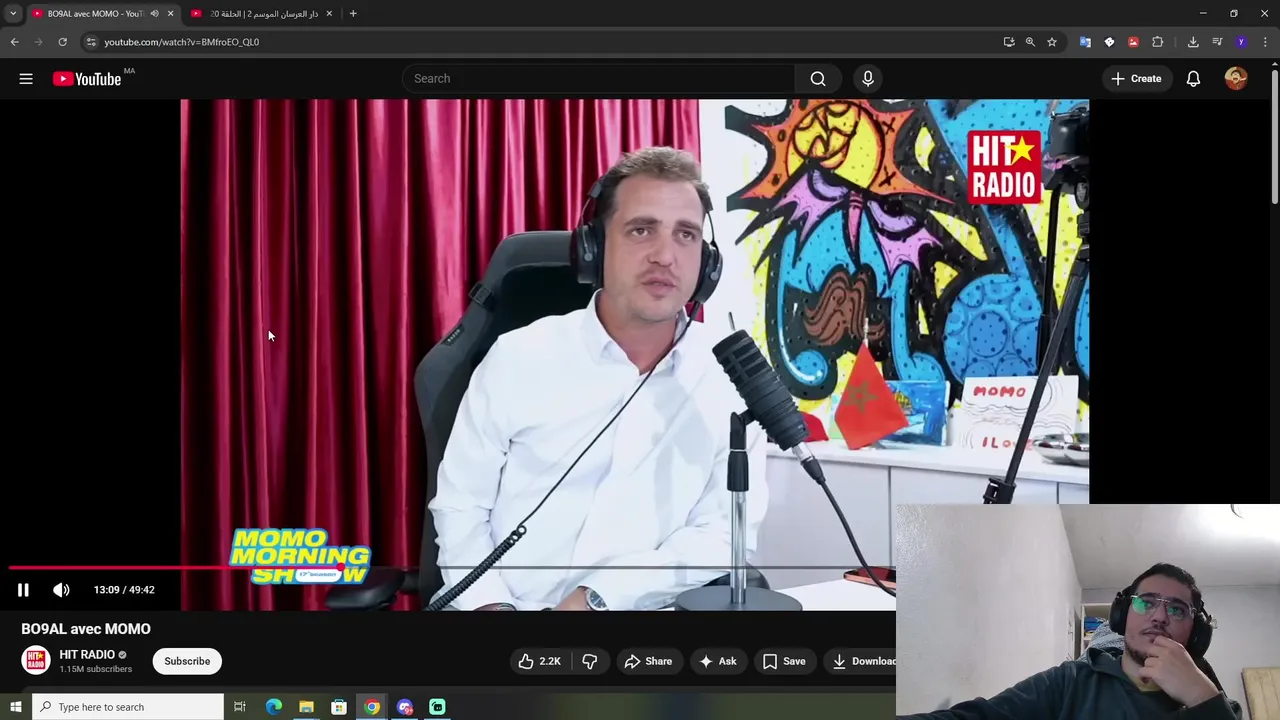This screenshot has height=720, width=1280.
Task: Open the Chrome profile avatar
Action: pos(1241,42)
